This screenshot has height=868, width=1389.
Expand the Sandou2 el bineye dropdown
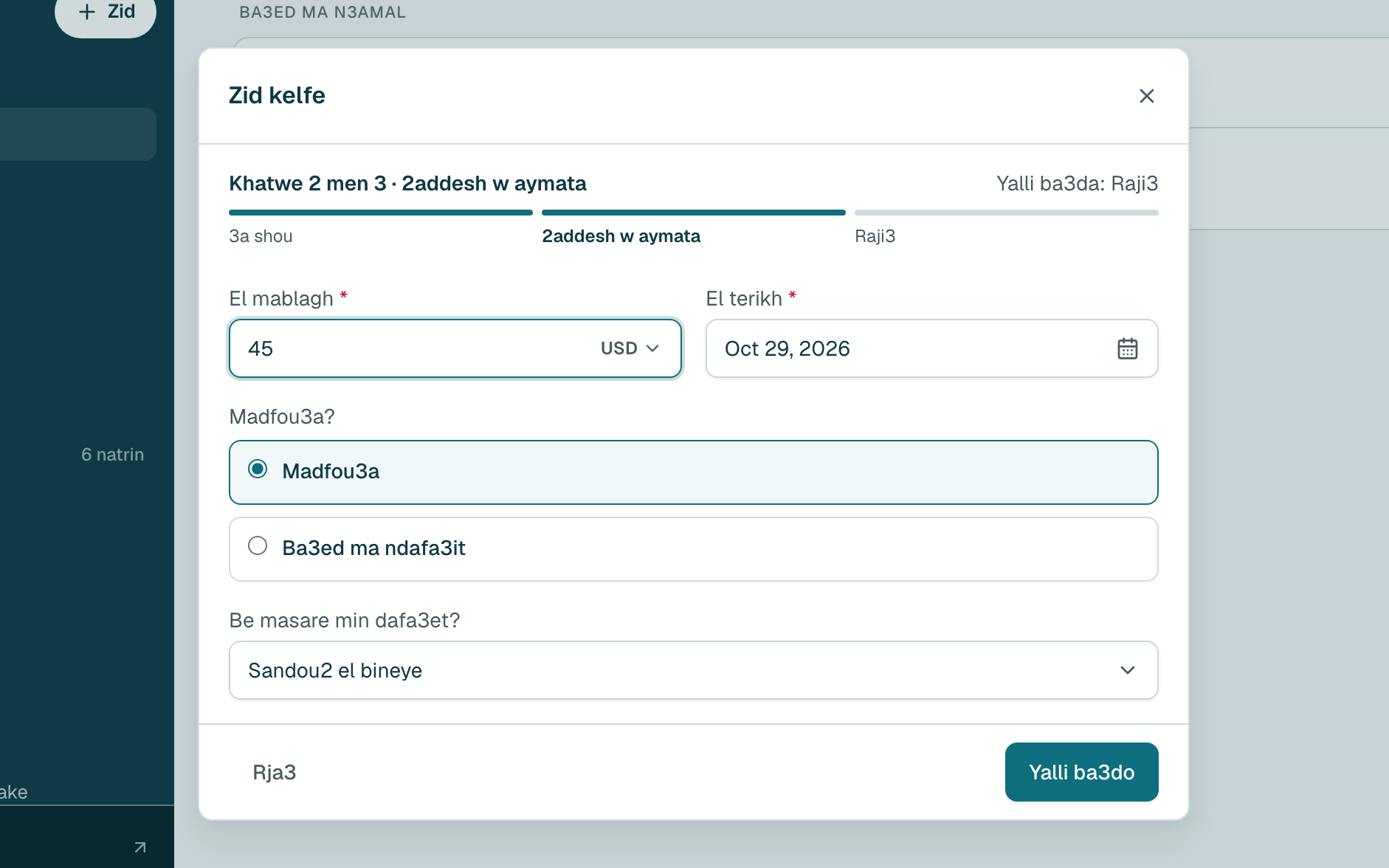[693, 670]
